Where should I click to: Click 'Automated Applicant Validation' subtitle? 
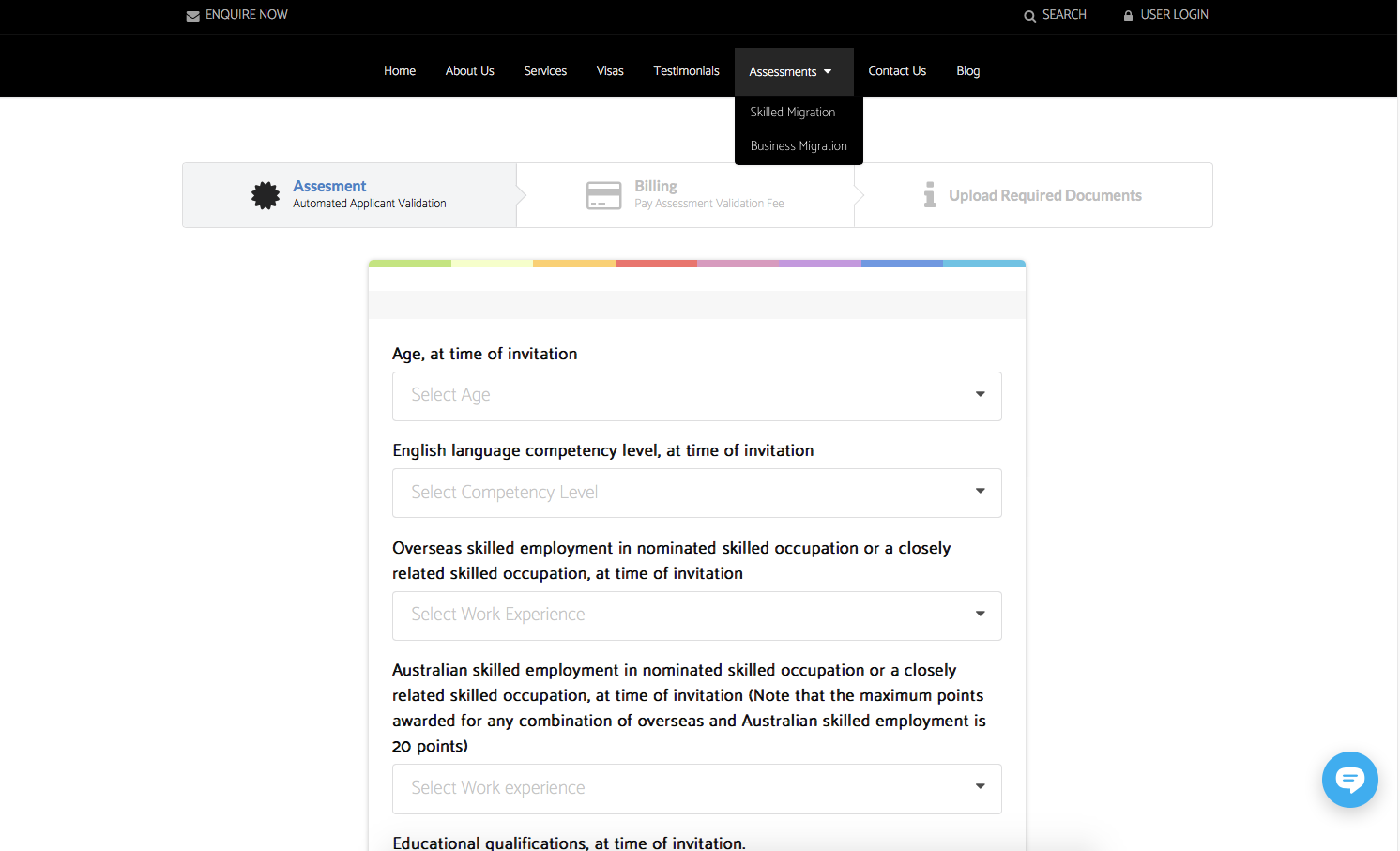(x=370, y=204)
